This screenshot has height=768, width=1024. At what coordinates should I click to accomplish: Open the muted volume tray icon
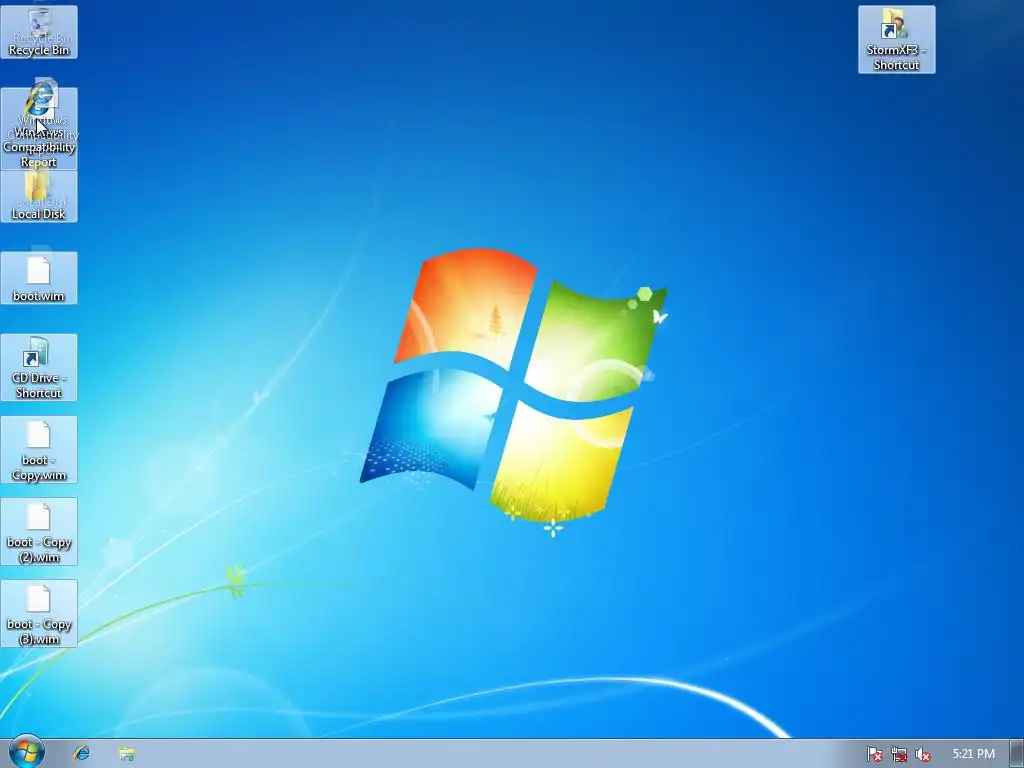point(923,754)
